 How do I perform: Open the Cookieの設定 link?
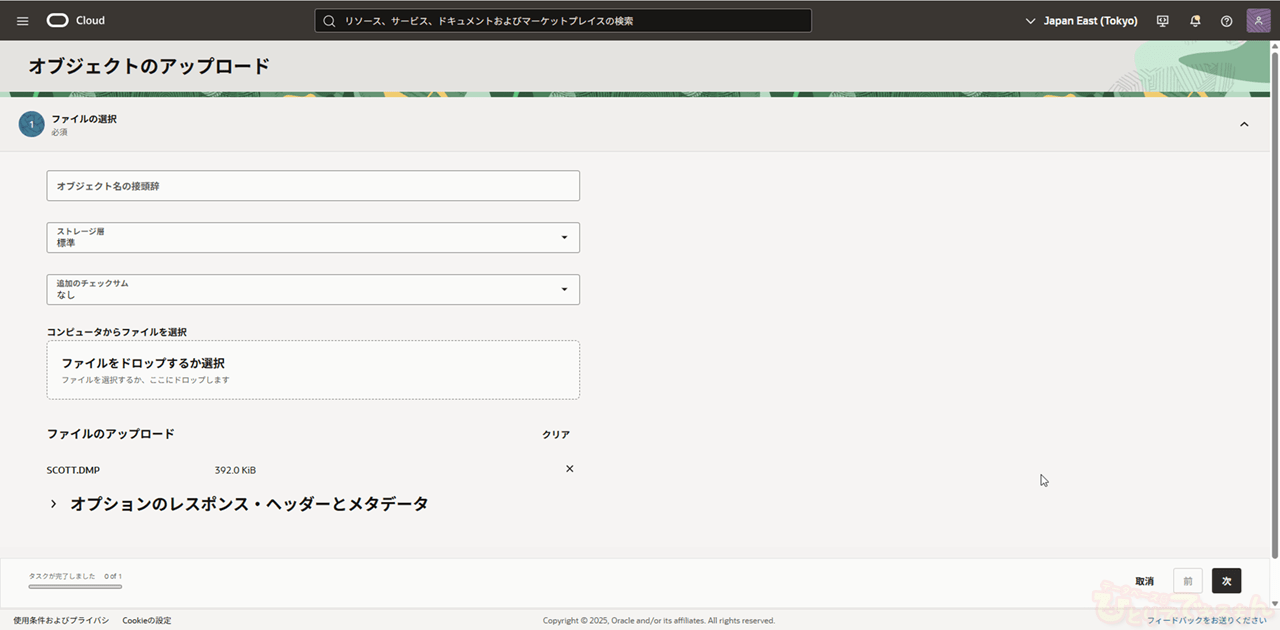tap(147, 621)
